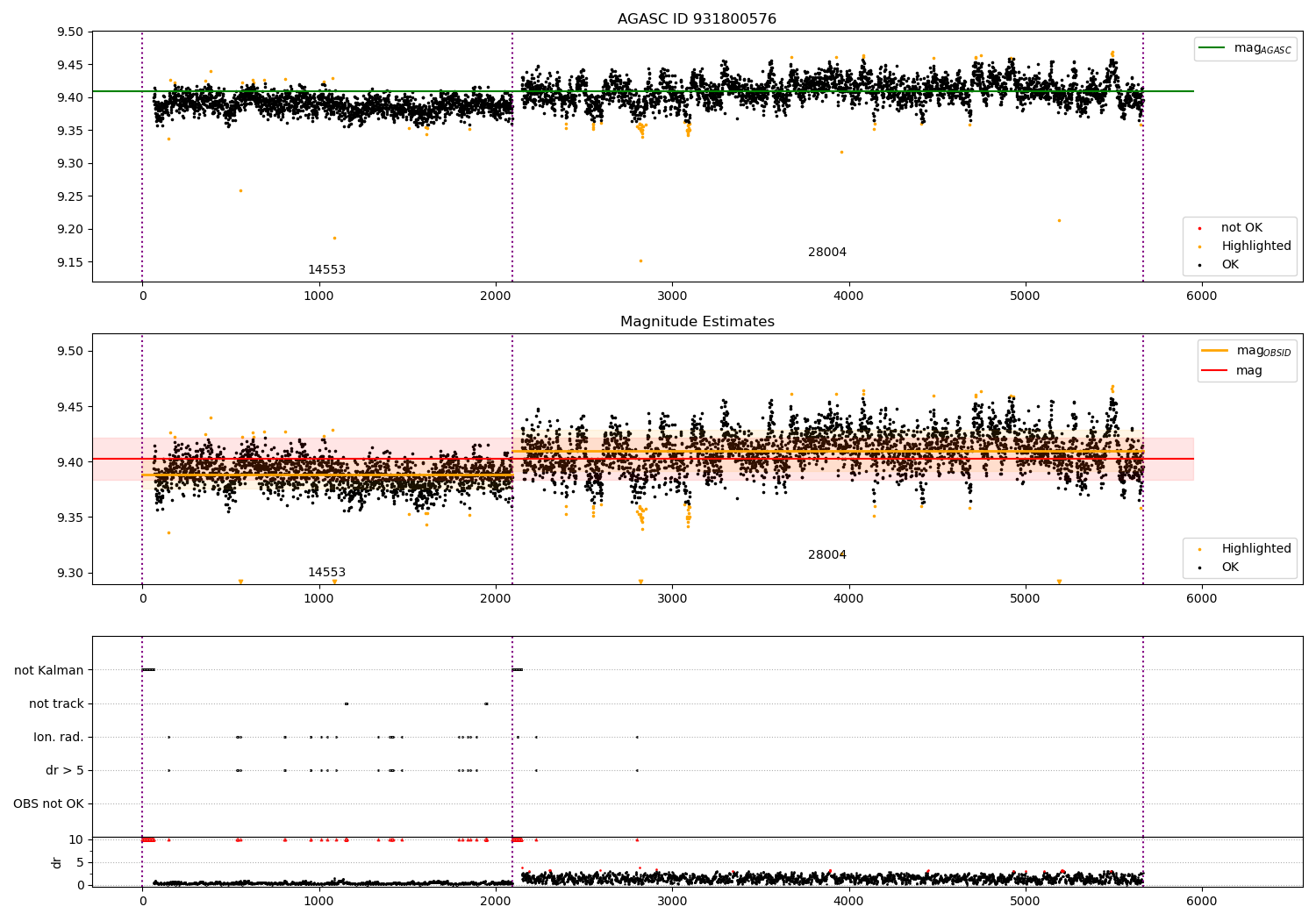The width and height of the screenshot is (1316, 921).
Task: Click the 'not track' row label
Action: (56, 703)
